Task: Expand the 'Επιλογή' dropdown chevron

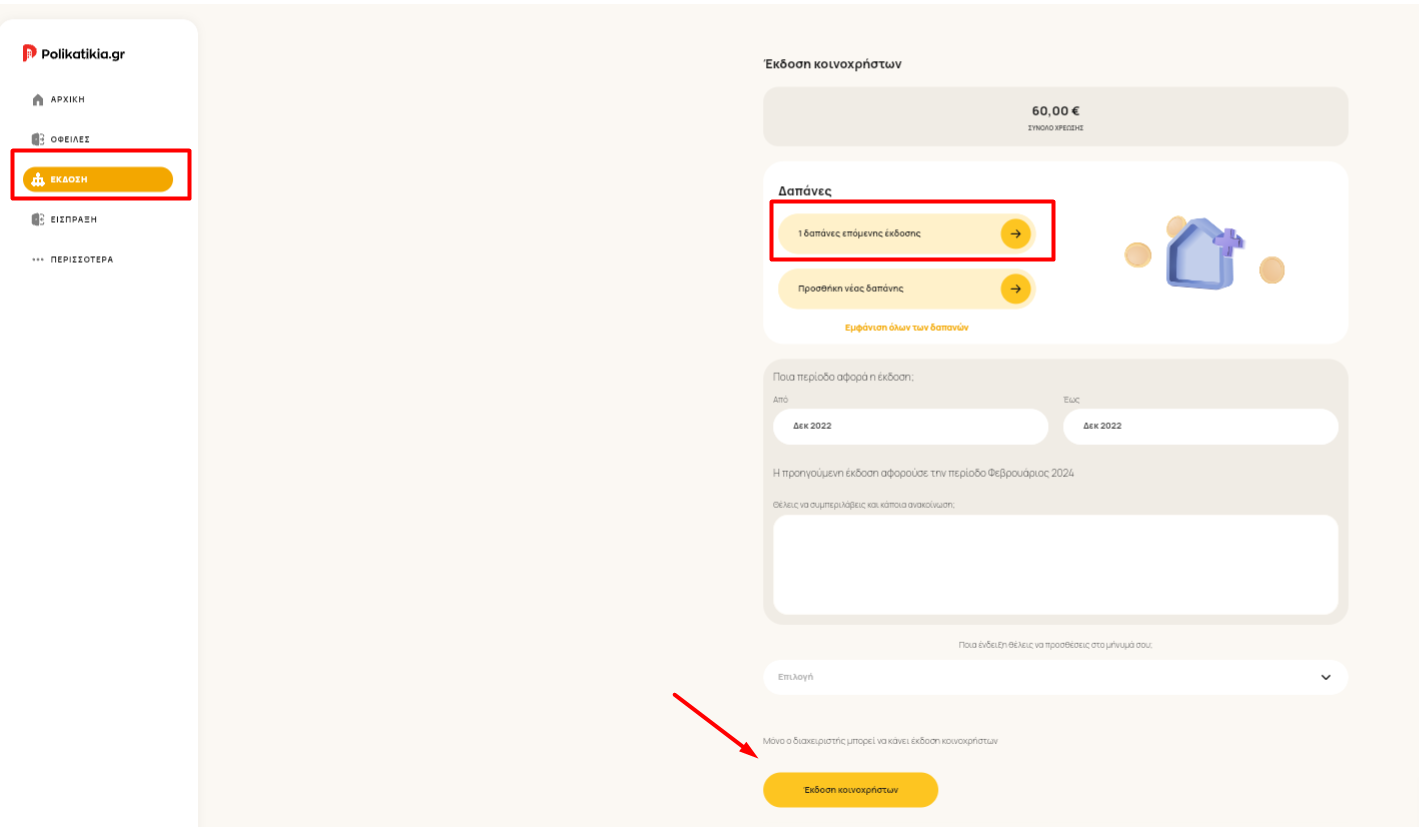Action: (x=1326, y=677)
